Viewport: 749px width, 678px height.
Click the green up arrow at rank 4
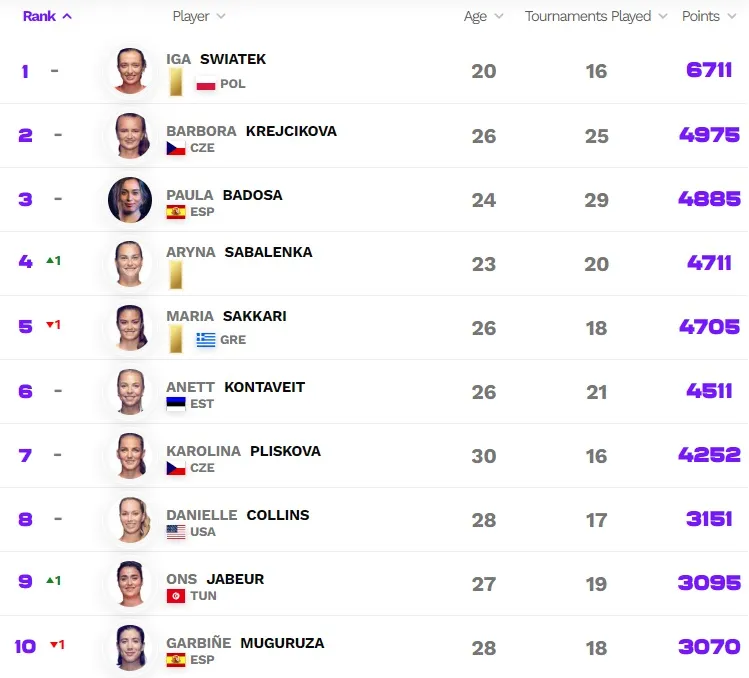click(x=50, y=260)
